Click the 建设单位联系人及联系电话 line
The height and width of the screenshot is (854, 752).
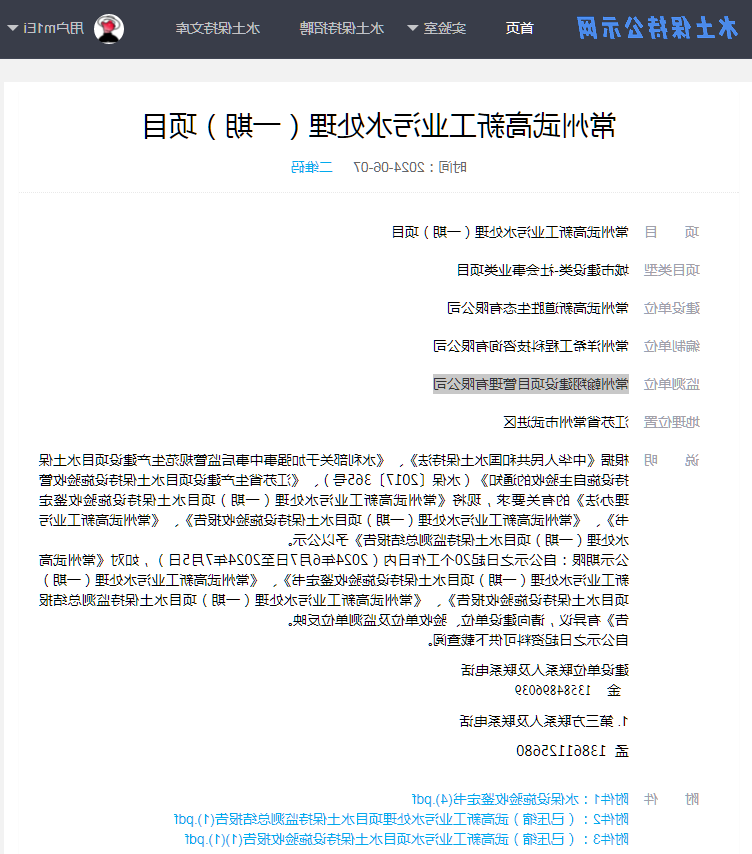tap(545, 670)
